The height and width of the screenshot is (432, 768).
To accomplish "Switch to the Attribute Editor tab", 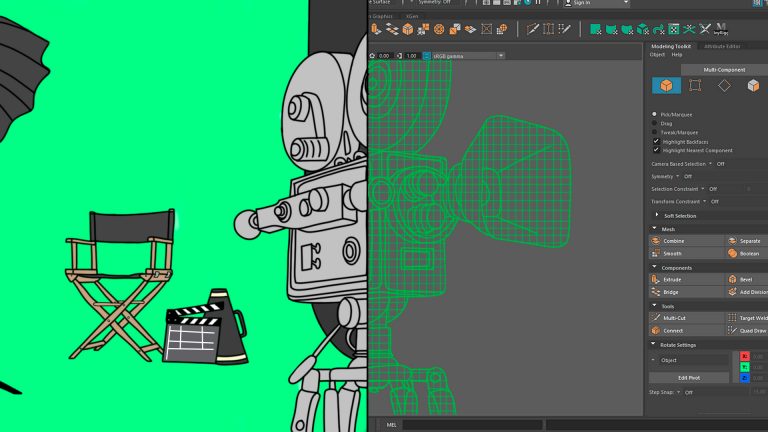I will click(722, 46).
